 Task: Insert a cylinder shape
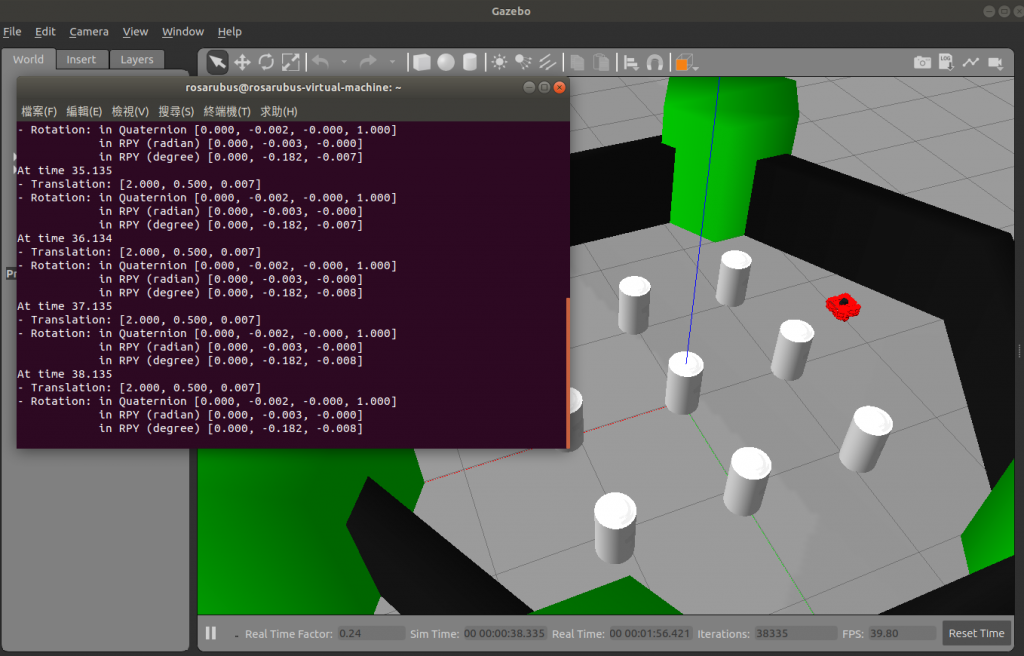pos(470,63)
